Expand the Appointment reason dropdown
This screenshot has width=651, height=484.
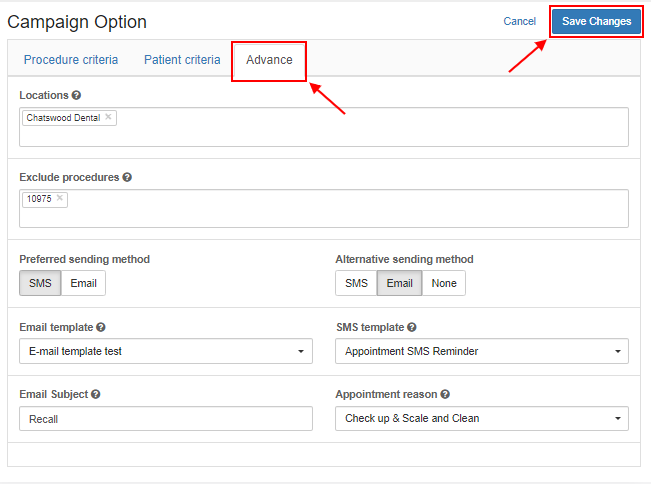tap(482, 418)
